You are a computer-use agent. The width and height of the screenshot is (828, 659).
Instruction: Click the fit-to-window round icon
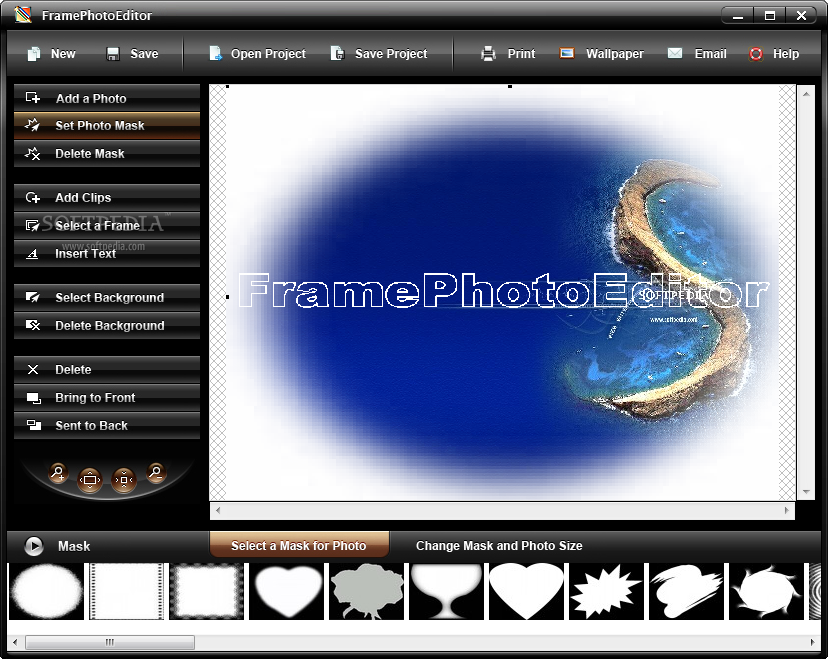click(x=90, y=480)
